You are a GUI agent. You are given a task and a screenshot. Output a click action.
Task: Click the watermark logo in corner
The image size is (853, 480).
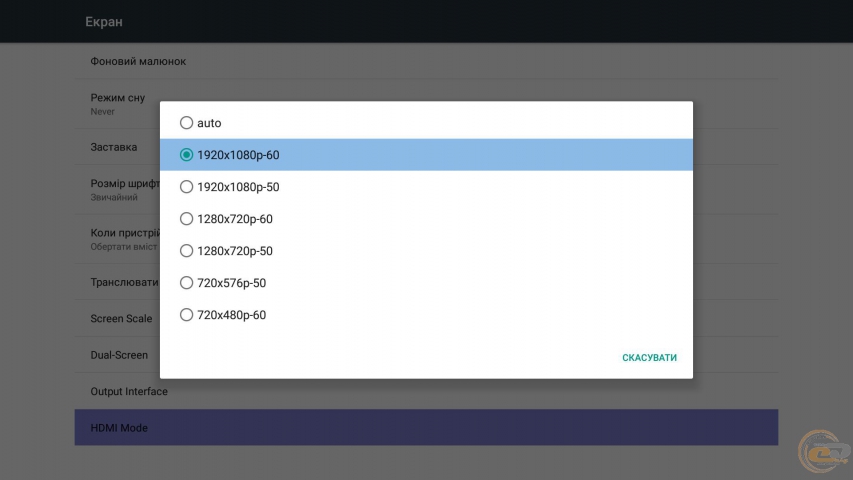pyautogui.click(x=823, y=452)
